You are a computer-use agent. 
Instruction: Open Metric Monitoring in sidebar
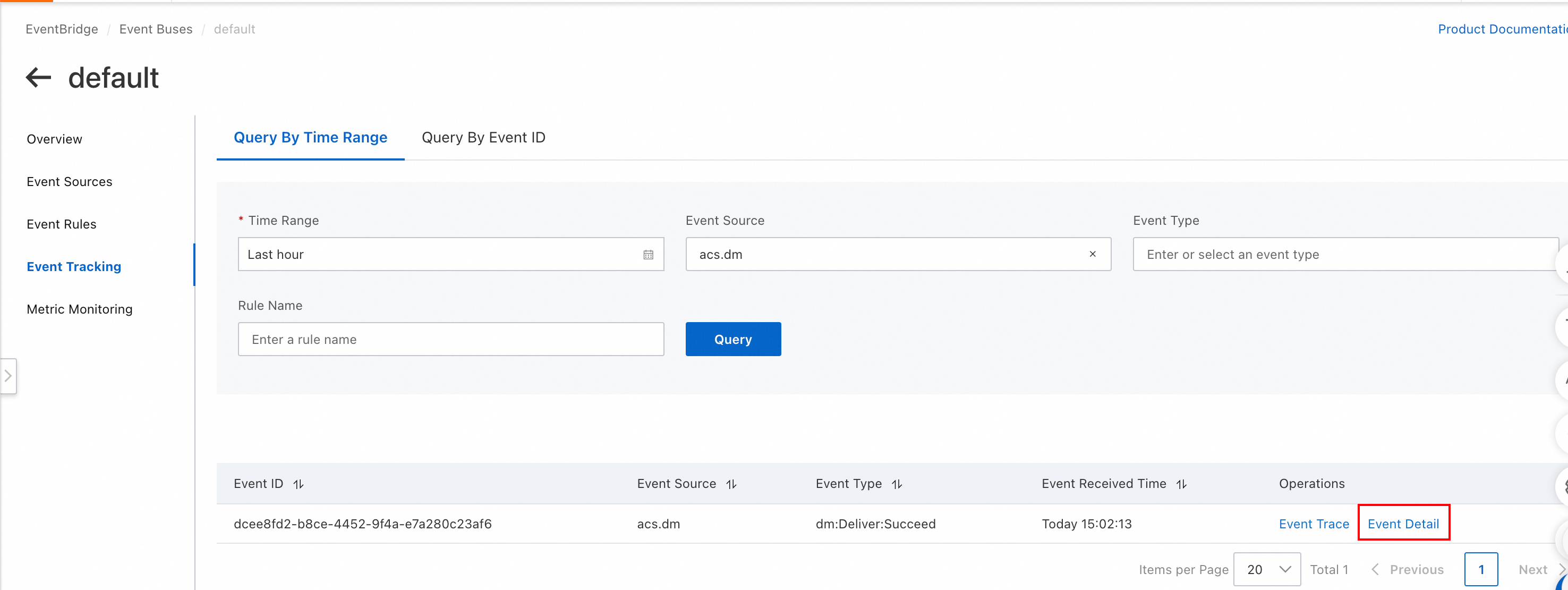80,309
